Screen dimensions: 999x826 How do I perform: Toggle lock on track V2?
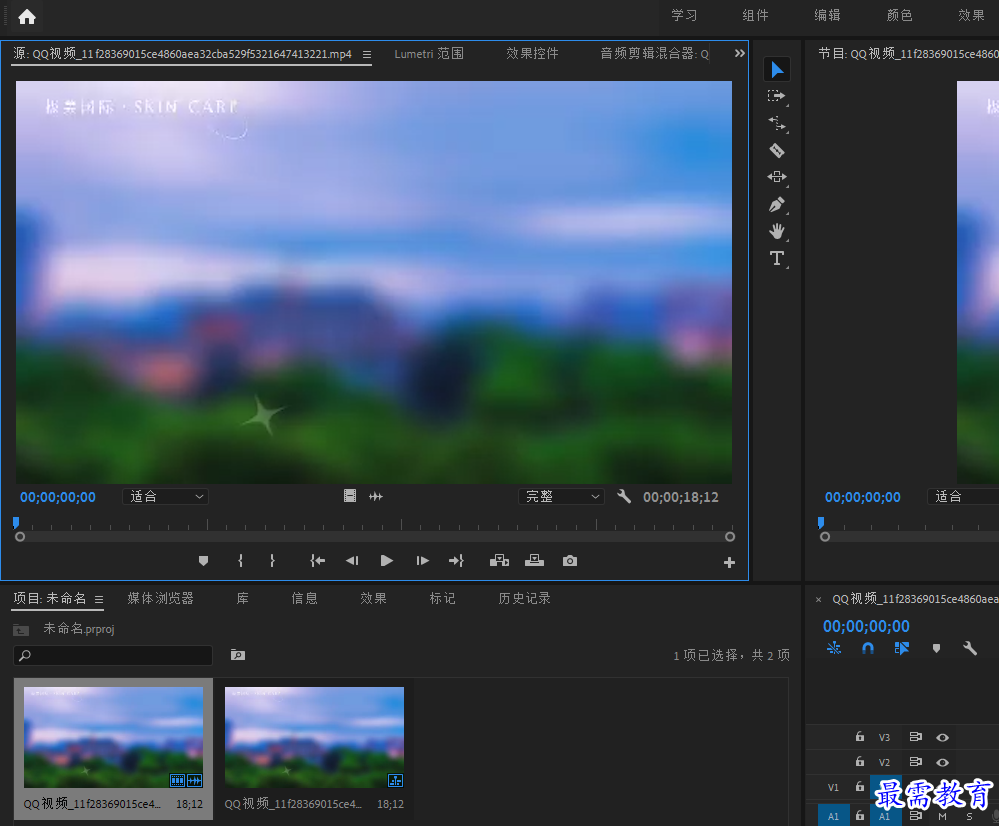pyautogui.click(x=859, y=762)
